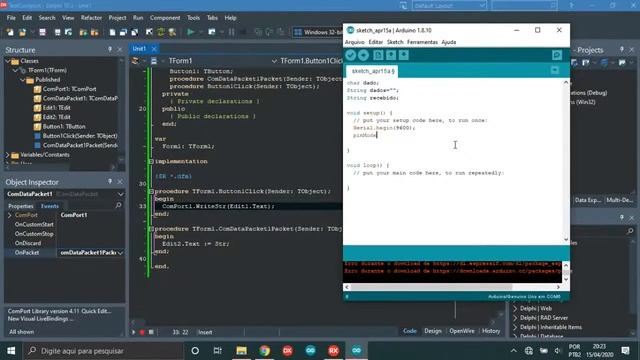This screenshot has width=640, height=360.
Task: Select Edit1: TEdit in Structure tree
Action: click(x=56, y=108)
